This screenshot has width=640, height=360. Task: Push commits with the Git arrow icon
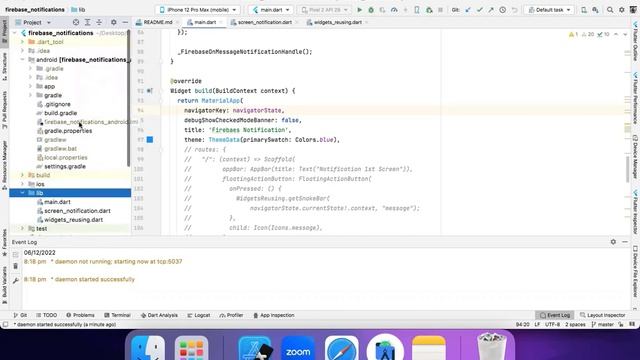click(x=491, y=10)
